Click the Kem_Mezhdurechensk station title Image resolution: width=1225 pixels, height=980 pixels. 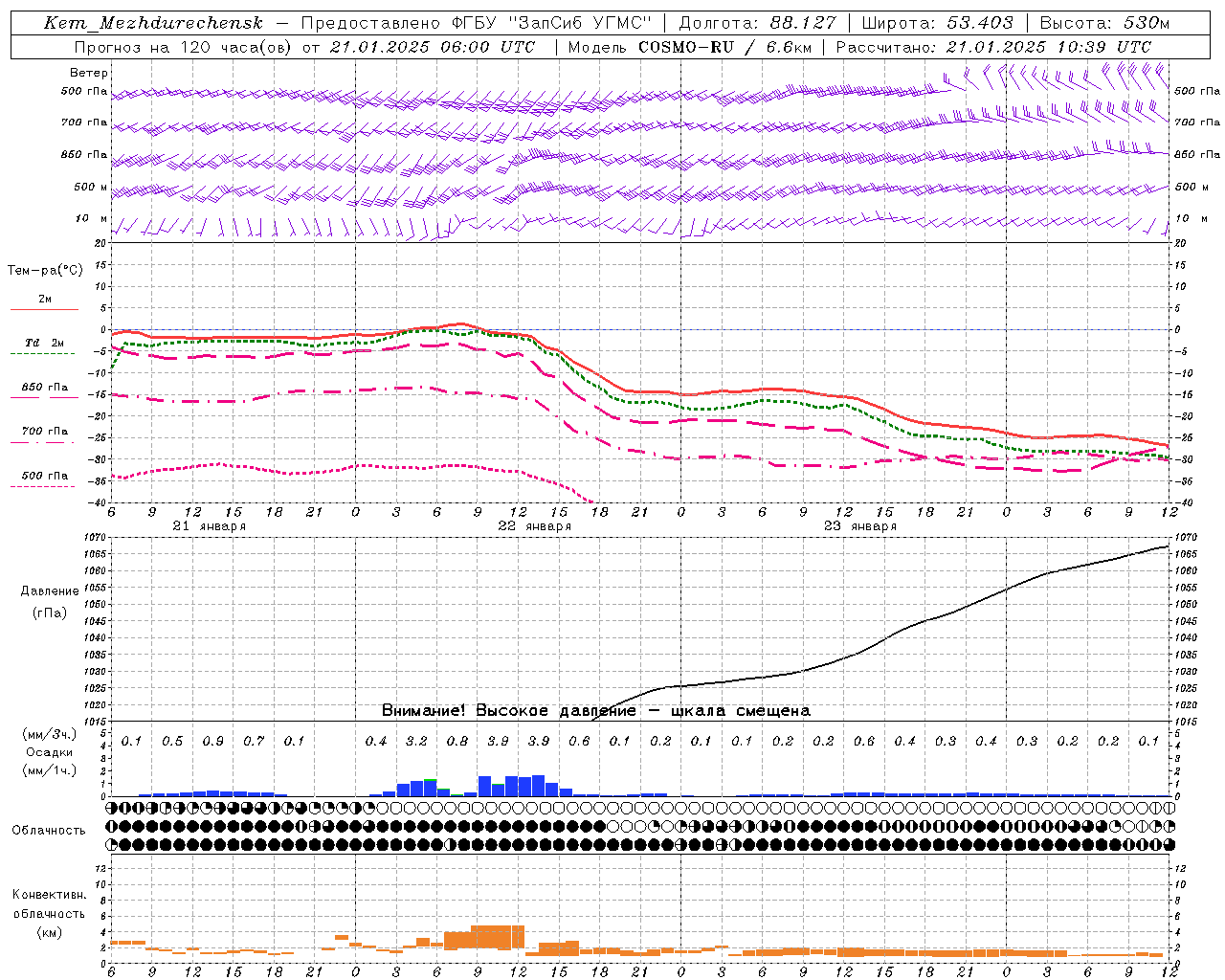153,23
